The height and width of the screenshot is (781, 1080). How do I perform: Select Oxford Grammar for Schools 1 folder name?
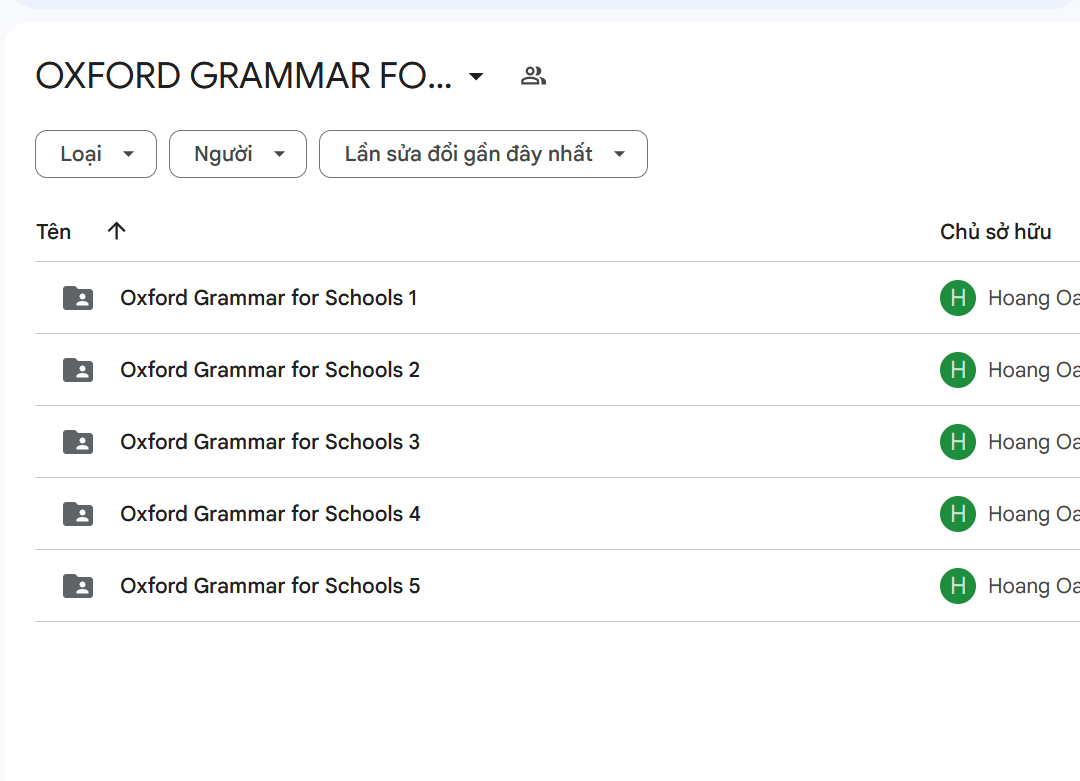click(268, 298)
